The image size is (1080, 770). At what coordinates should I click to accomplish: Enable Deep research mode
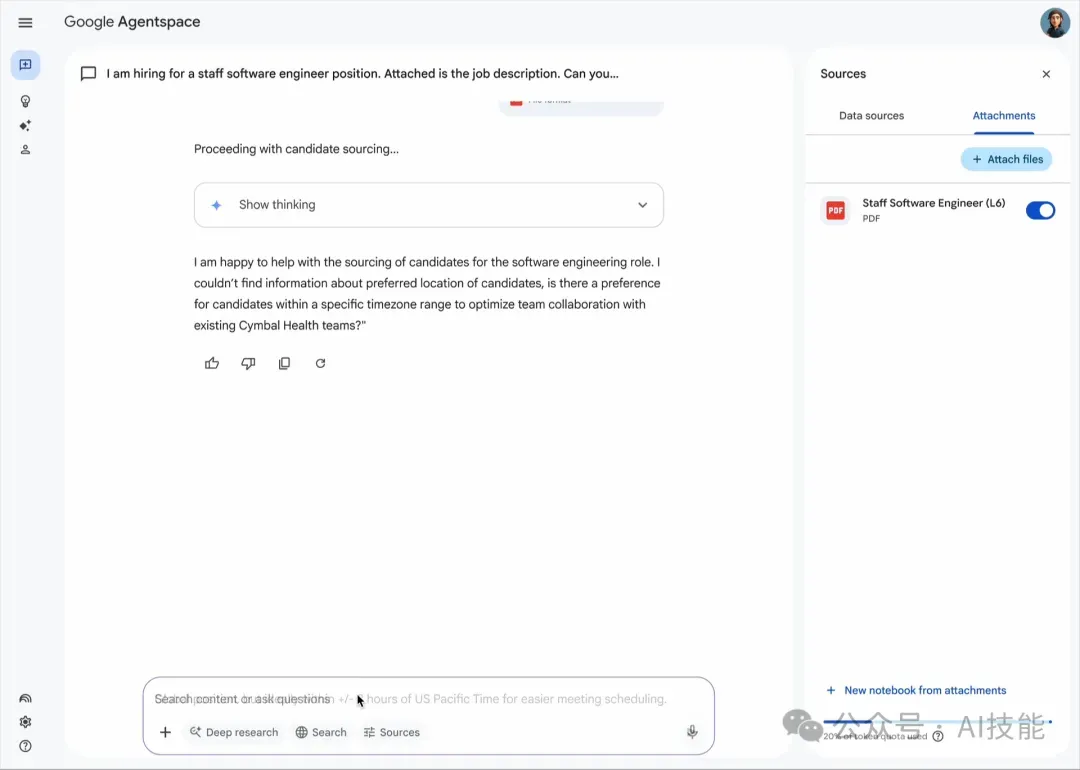(234, 732)
